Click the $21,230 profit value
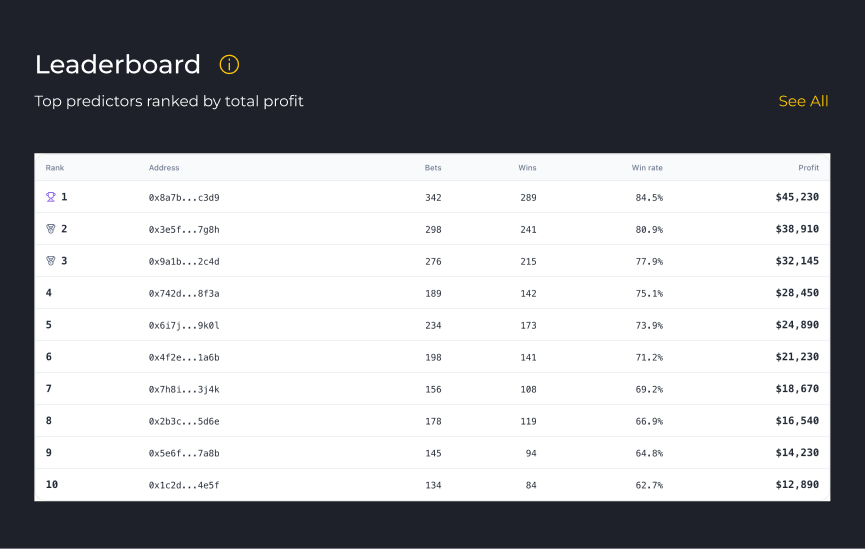Screen dimensions: 866x549 (x=797, y=357)
